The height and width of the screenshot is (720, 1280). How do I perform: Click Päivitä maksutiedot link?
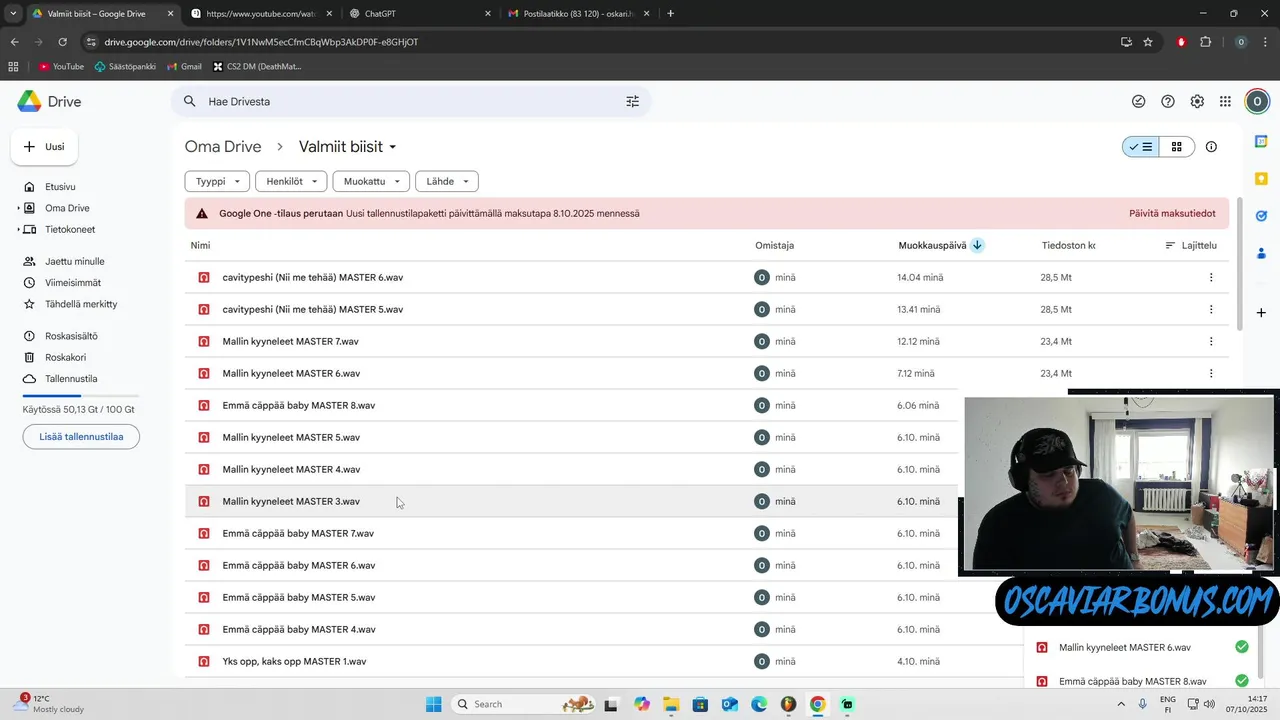pos(1172,213)
